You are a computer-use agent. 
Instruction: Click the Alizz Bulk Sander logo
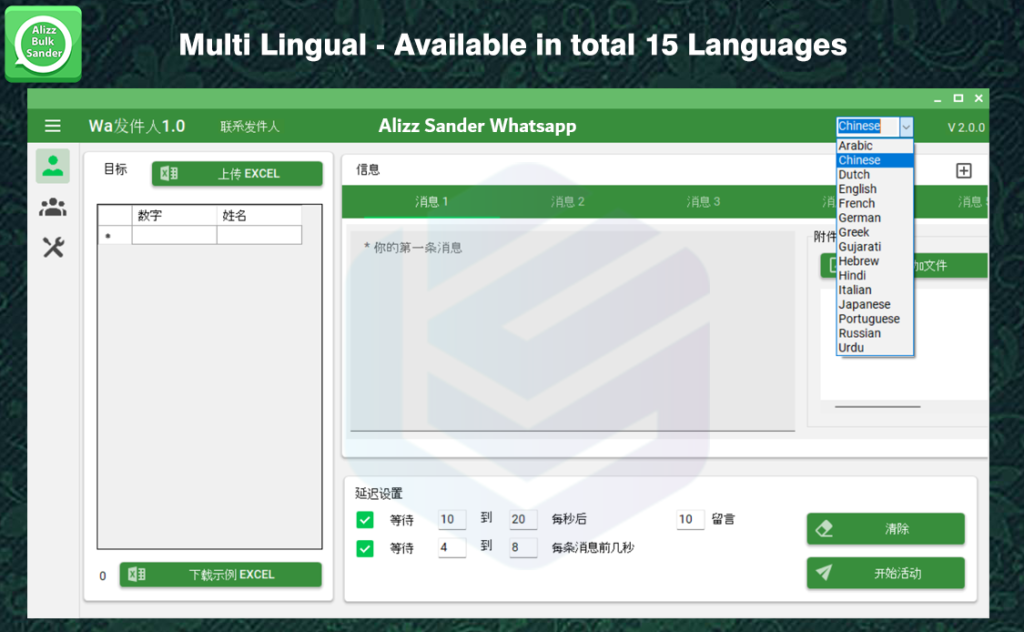43,43
